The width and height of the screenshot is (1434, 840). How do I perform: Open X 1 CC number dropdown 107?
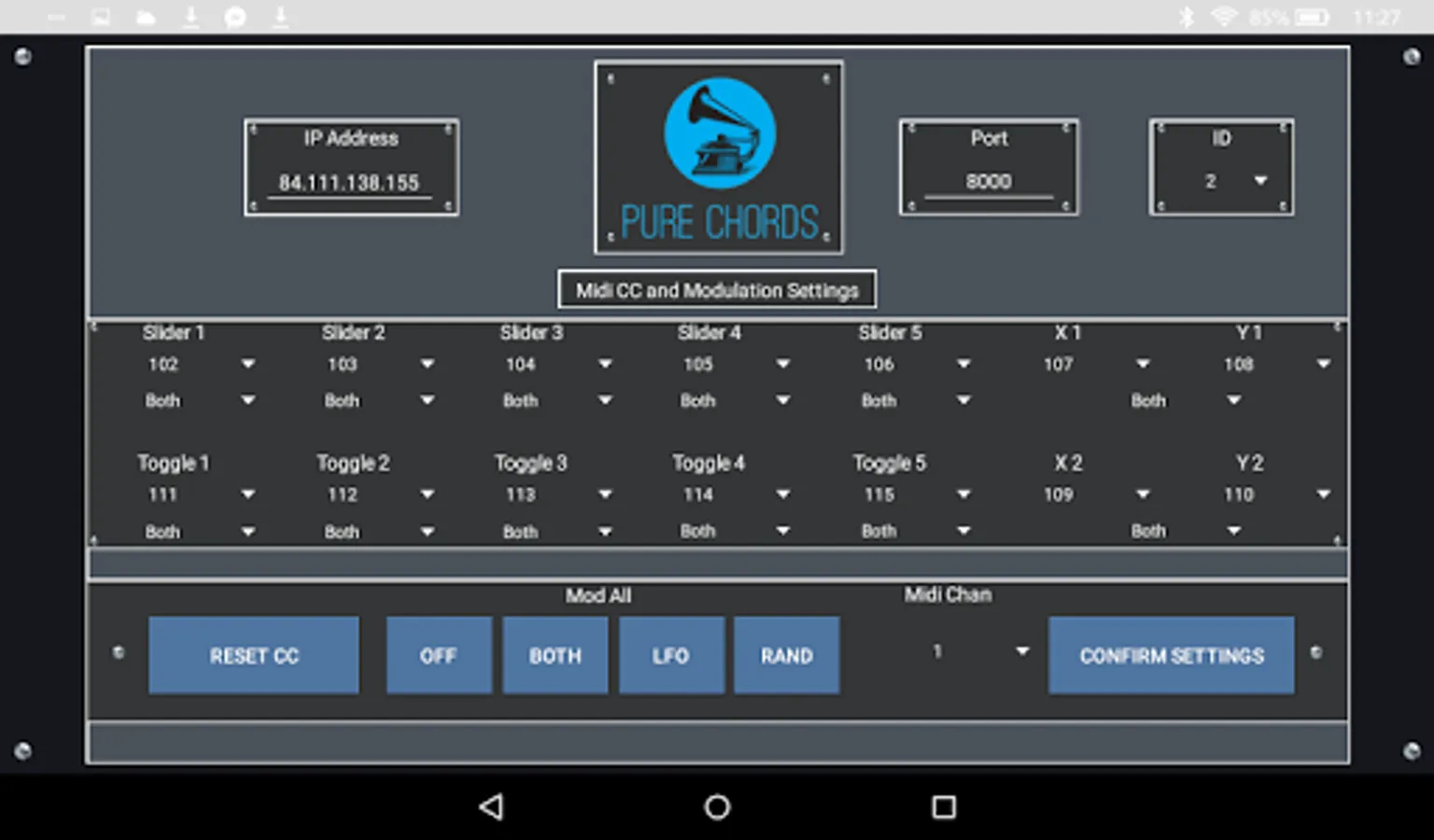(x=1096, y=364)
